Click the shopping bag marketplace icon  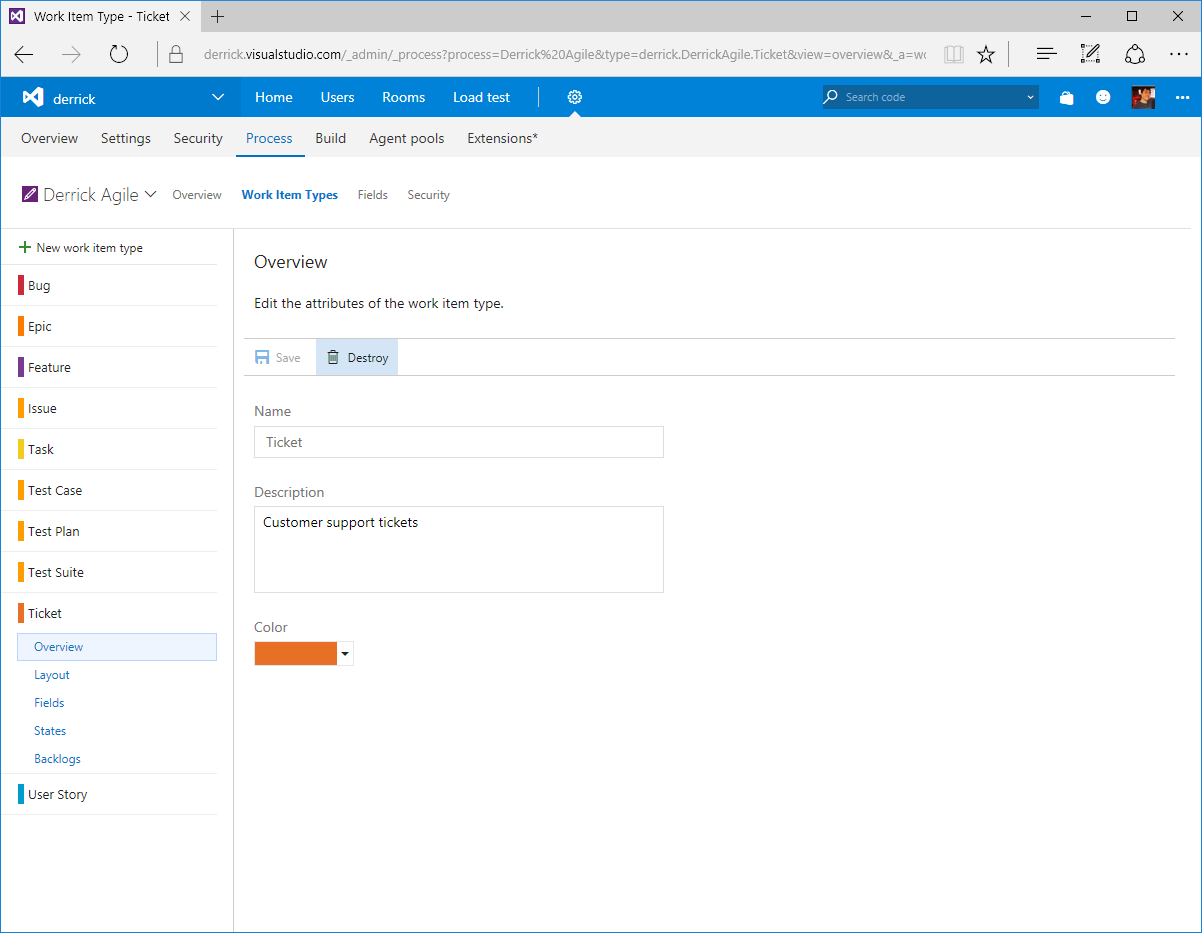[x=1066, y=98]
